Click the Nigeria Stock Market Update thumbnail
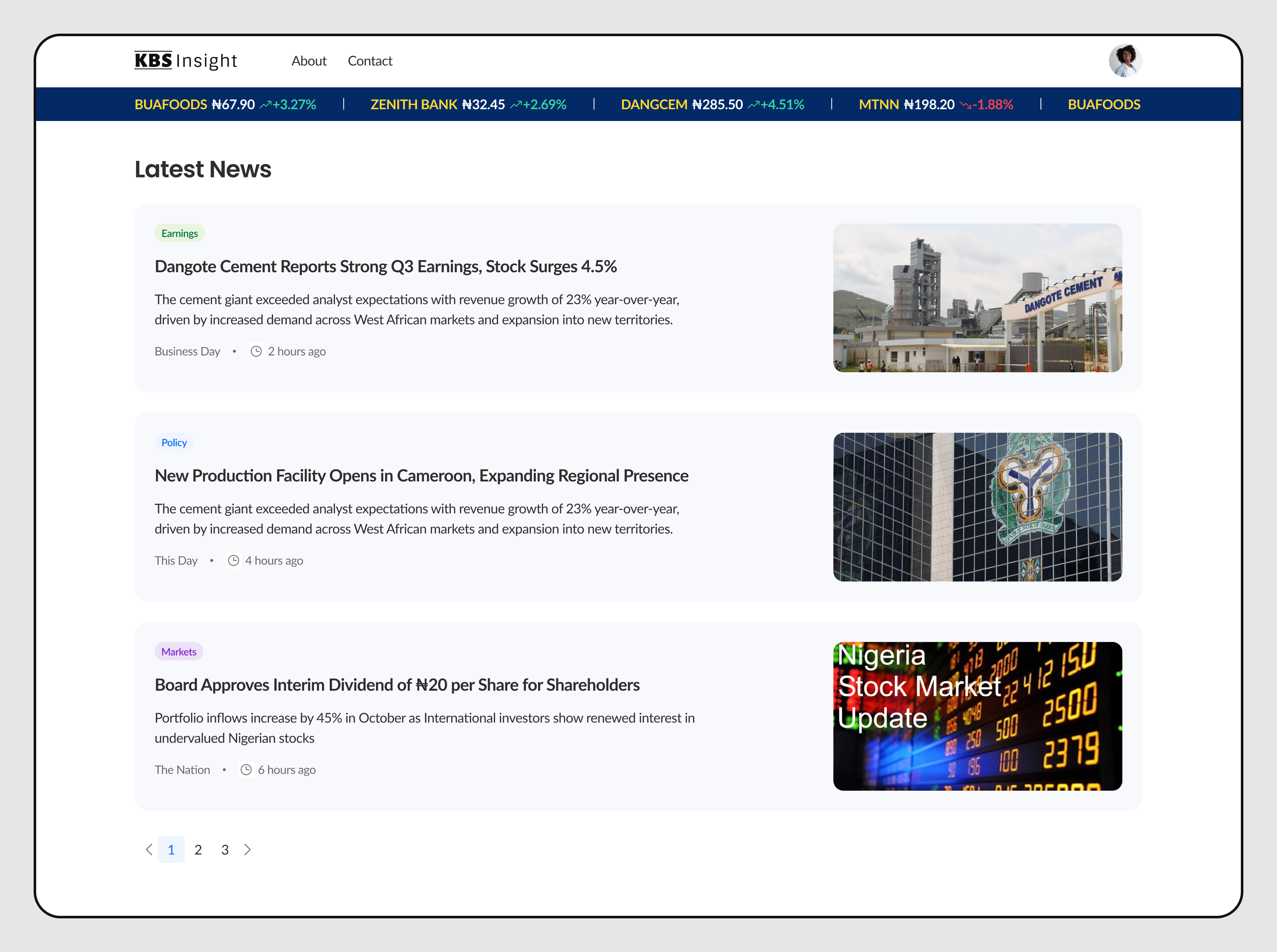The image size is (1277, 952). click(x=977, y=716)
